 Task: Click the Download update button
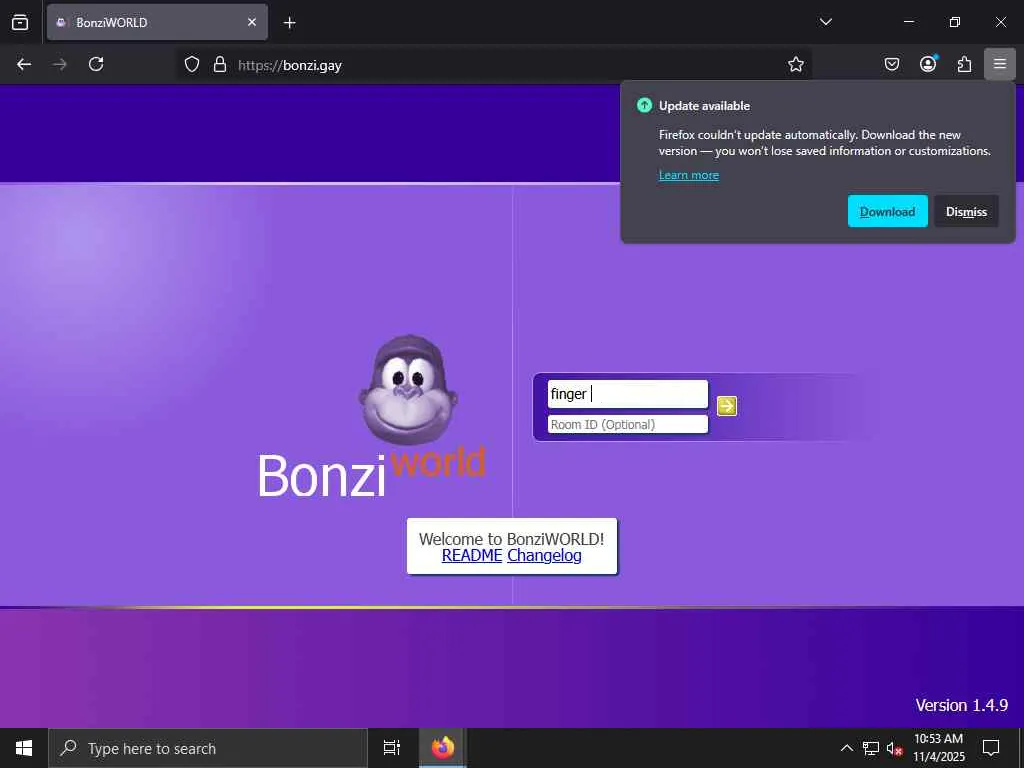click(888, 212)
